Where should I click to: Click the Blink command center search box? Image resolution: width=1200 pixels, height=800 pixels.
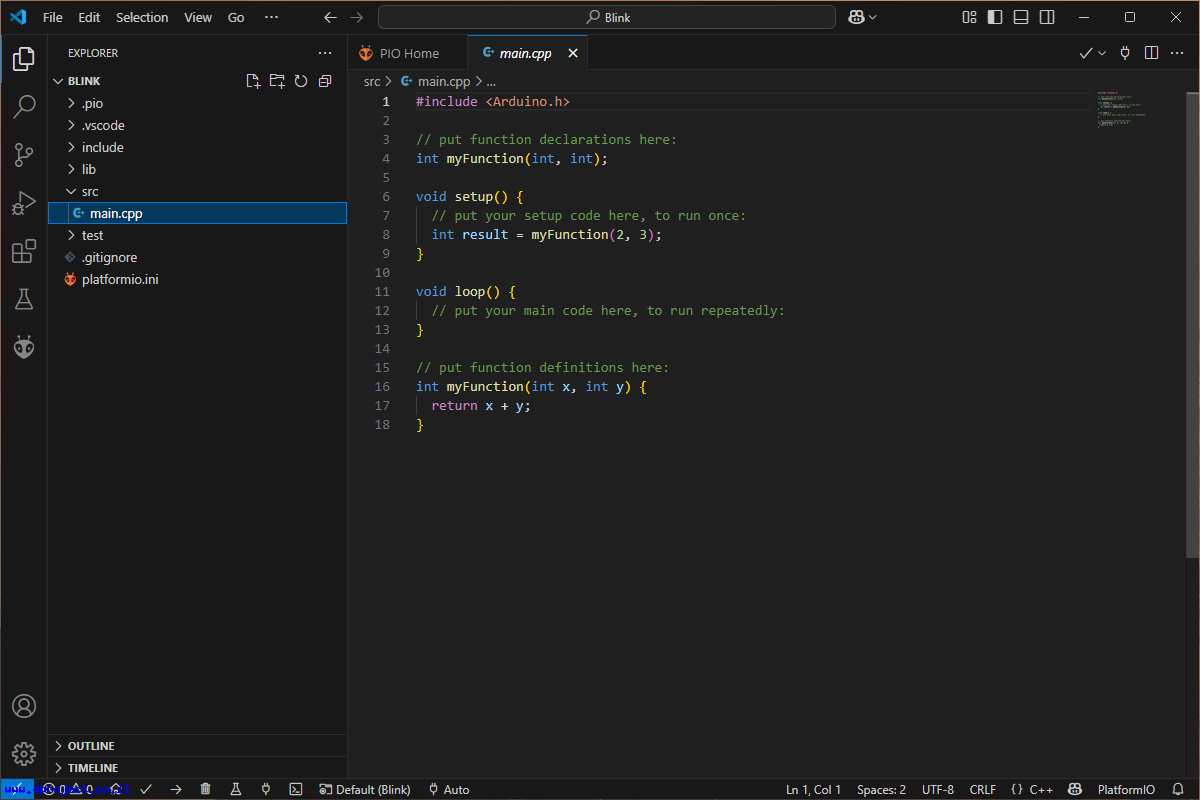[x=607, y=17]
